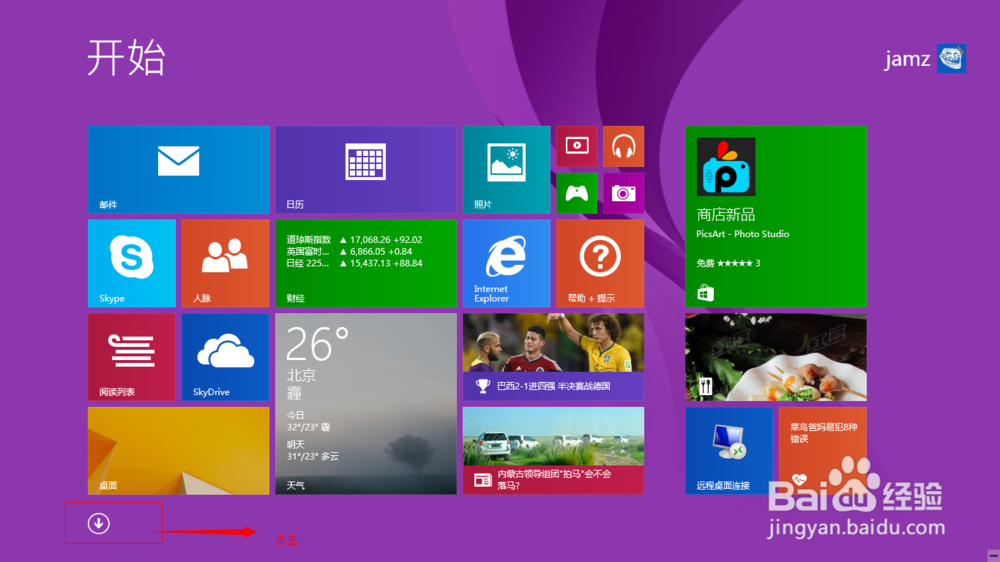The image size is (1000, 562).
Task: Open the Food & Drink tile
Action: point(776,357)
